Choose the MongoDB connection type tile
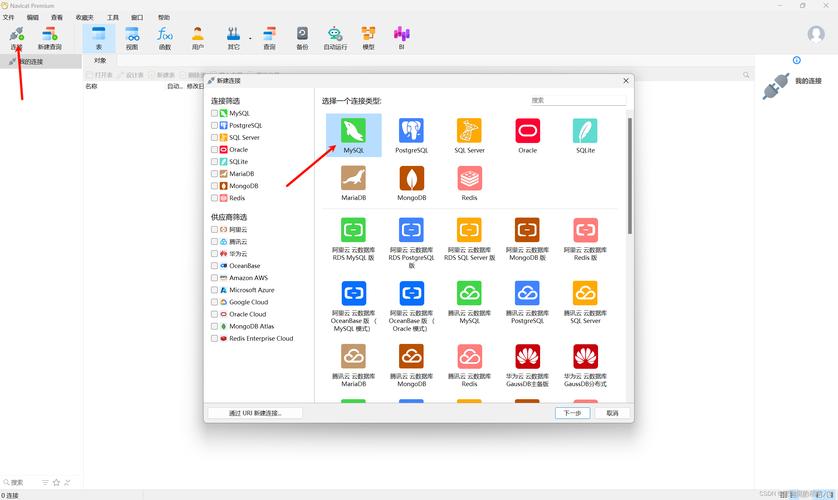Viewport: 838px width, 500px height. tap(412, 183)
